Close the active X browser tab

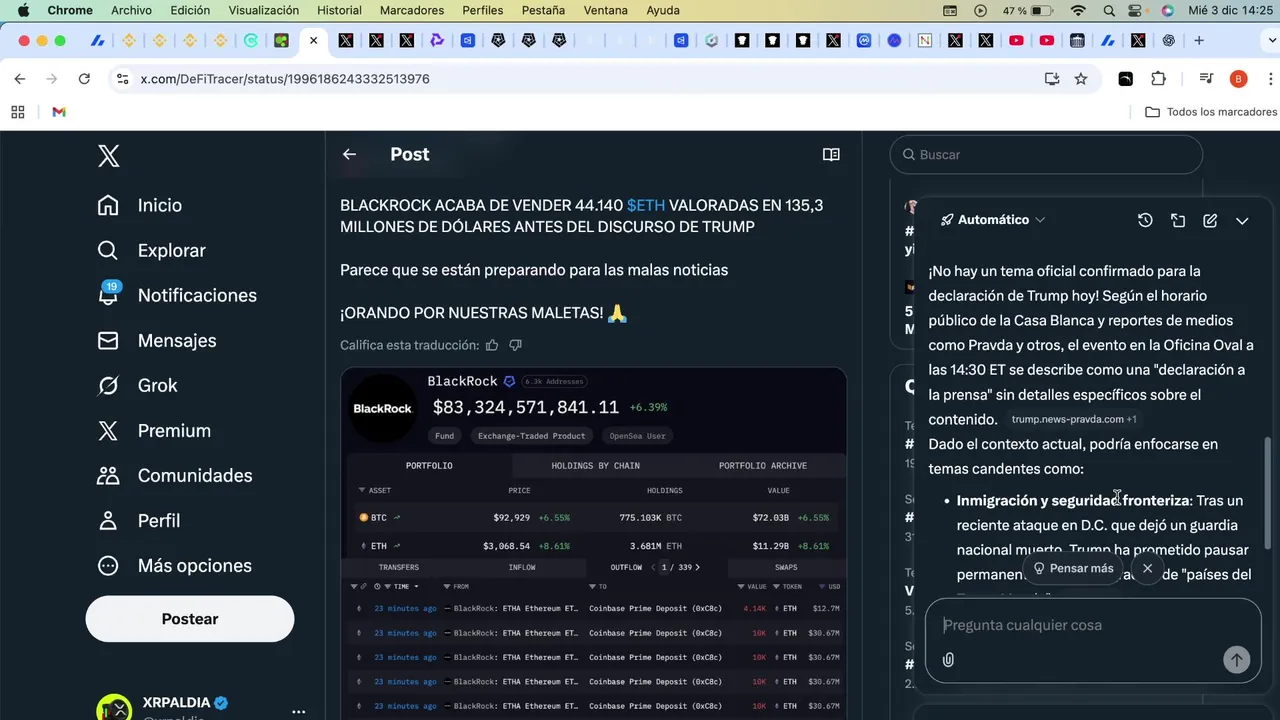point(314,41)
